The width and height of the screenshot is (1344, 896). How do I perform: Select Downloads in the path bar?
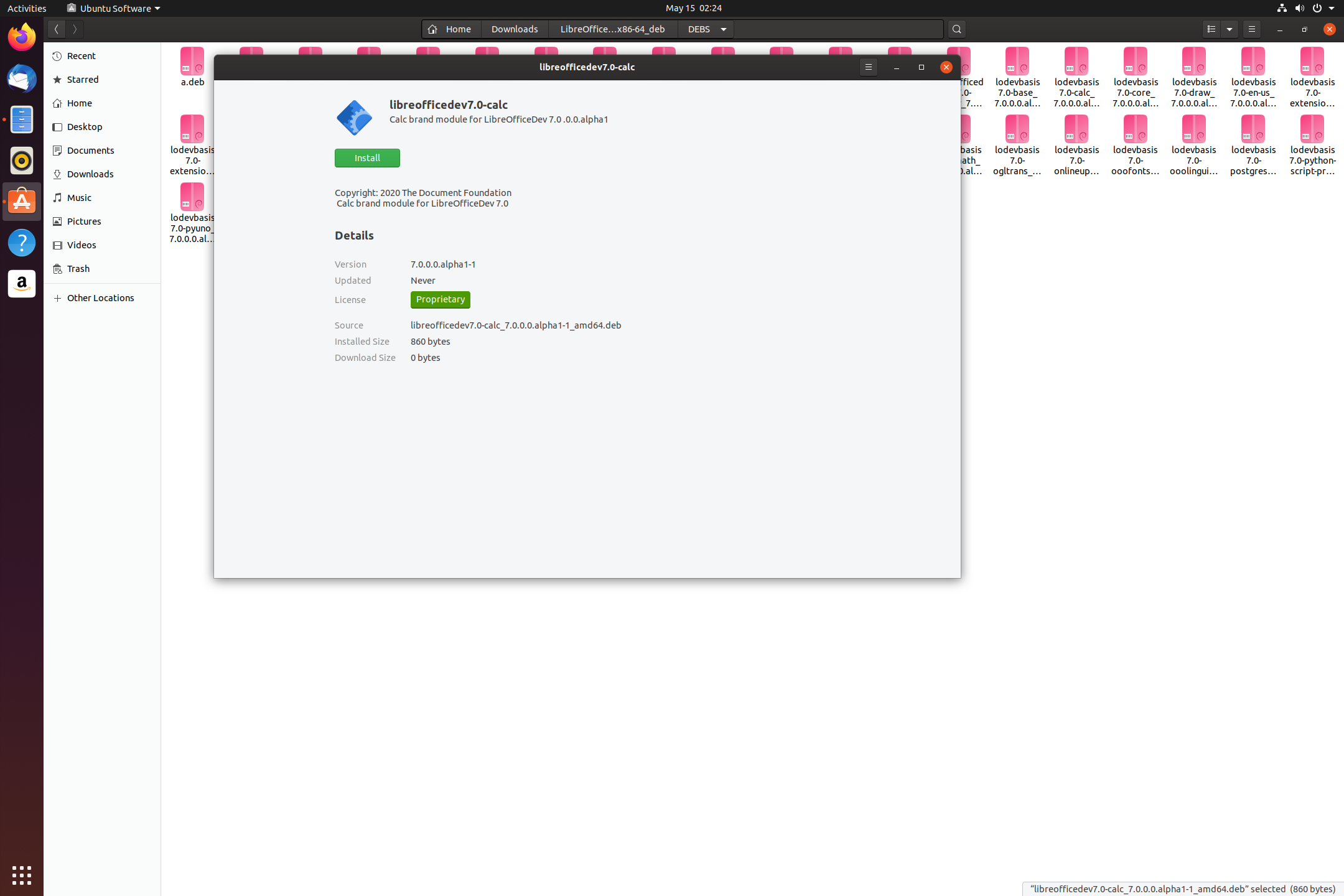pos(514,29)
